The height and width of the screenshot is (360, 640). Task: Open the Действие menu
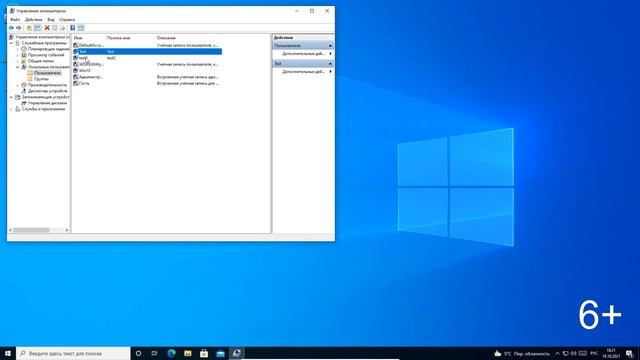(33, 20)
